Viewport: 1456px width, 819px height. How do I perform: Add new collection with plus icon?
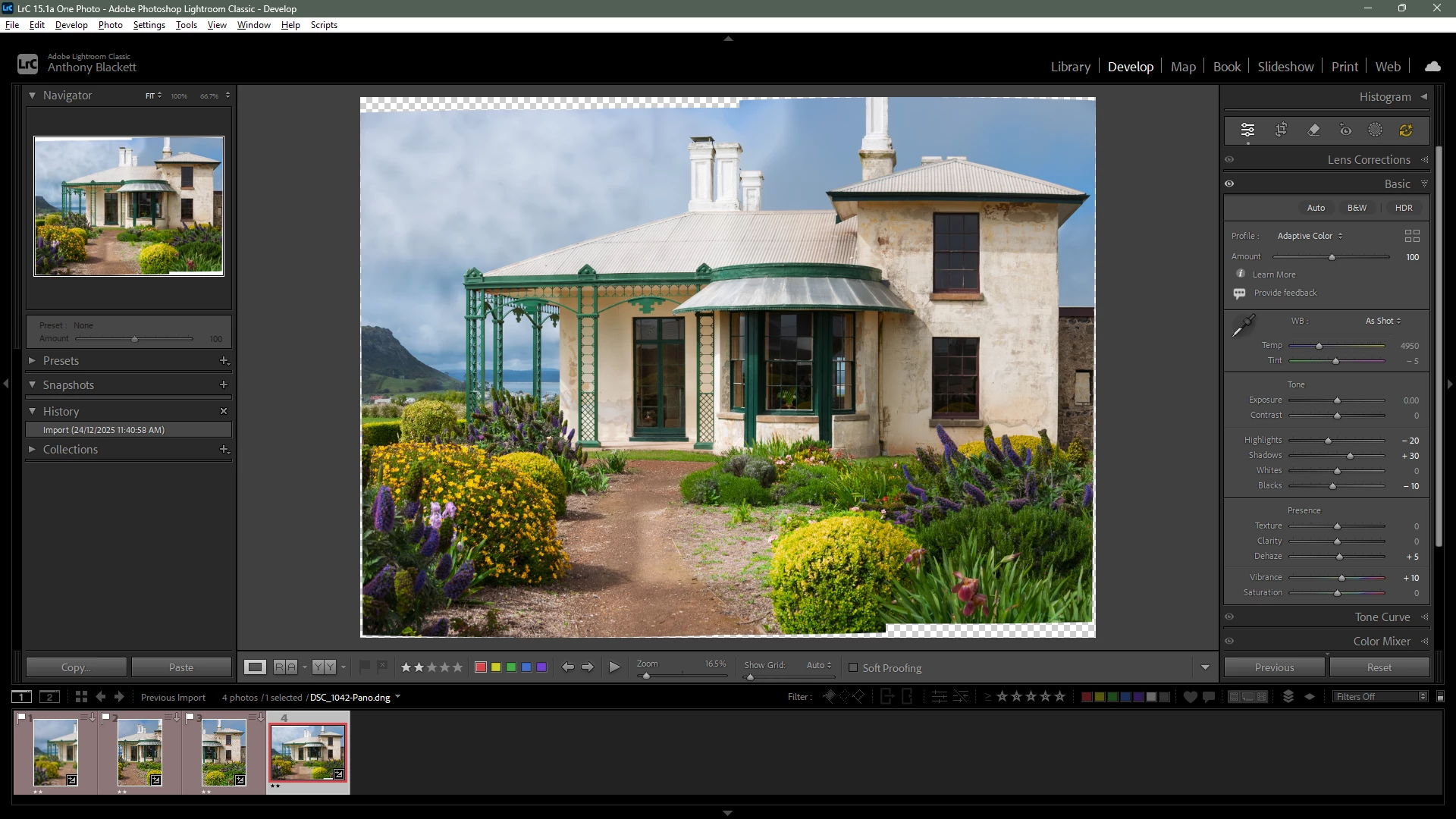pos(224,450)
